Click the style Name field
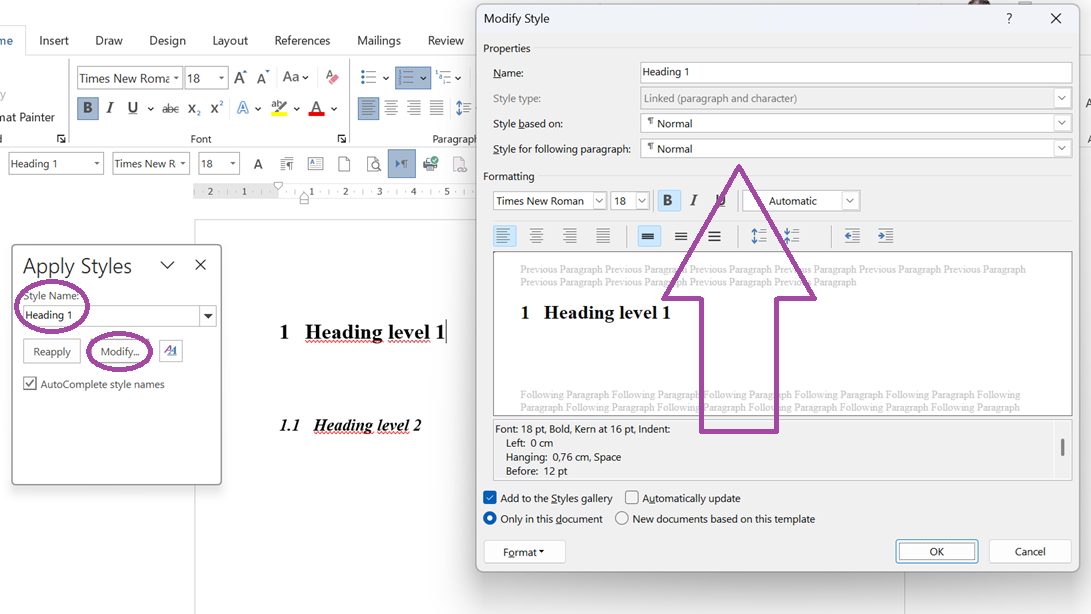Image resolution: width=1091 pixels, height=614 pixels. (856, 72)
